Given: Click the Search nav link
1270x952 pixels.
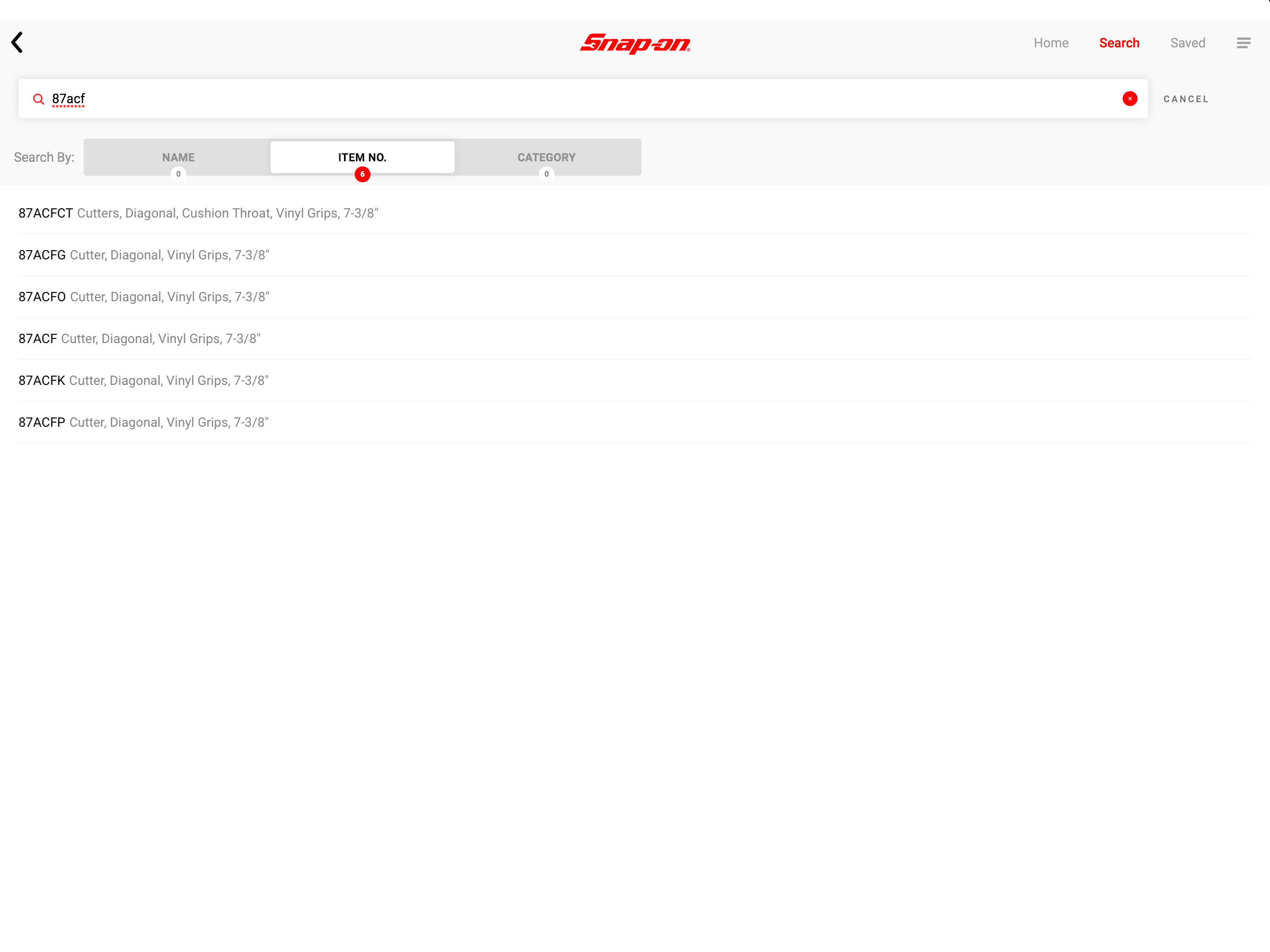Looking at the screenshot, I should click(x=1119, y=43).
